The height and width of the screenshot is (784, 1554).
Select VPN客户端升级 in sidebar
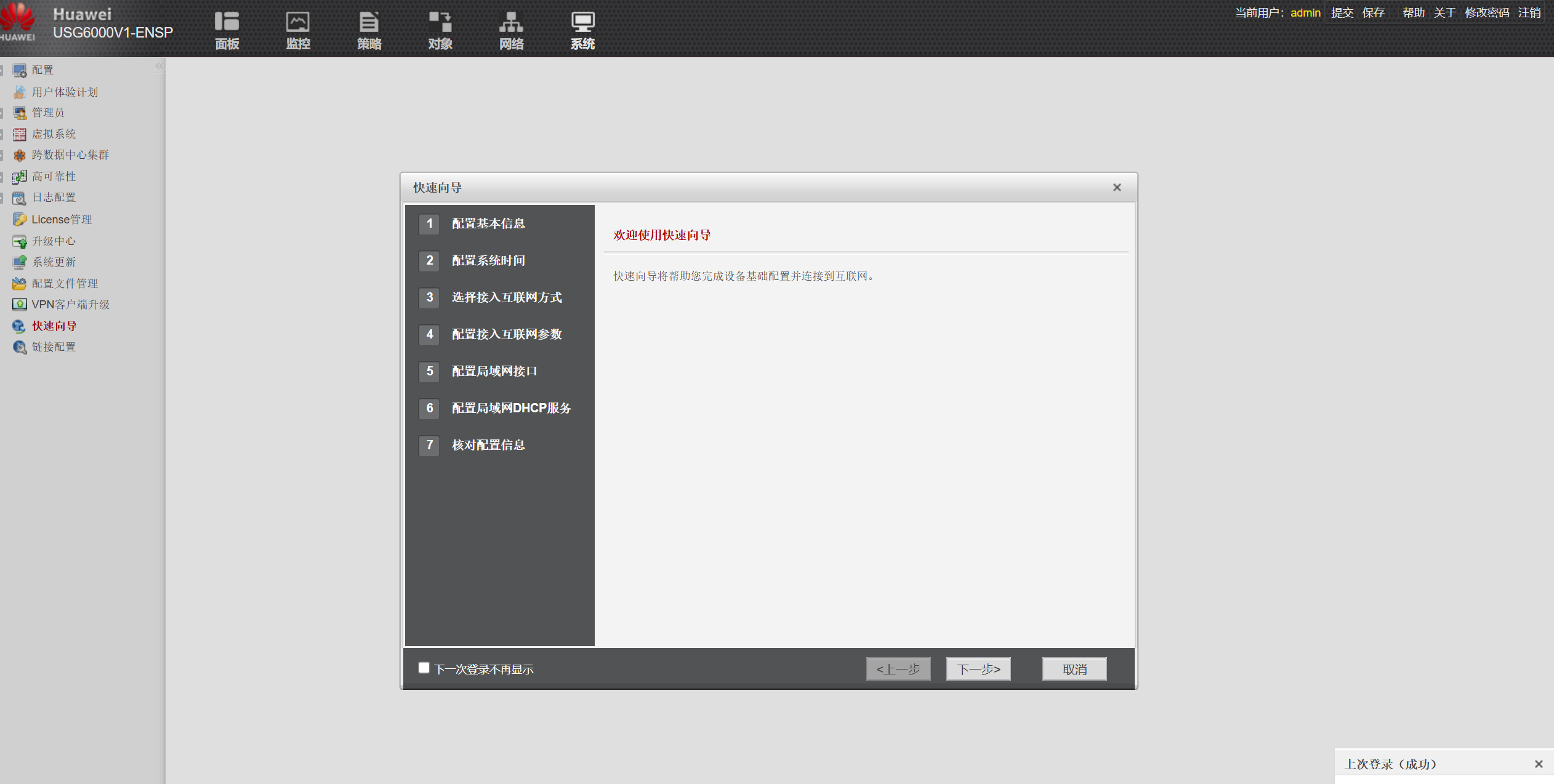(70, 305)
